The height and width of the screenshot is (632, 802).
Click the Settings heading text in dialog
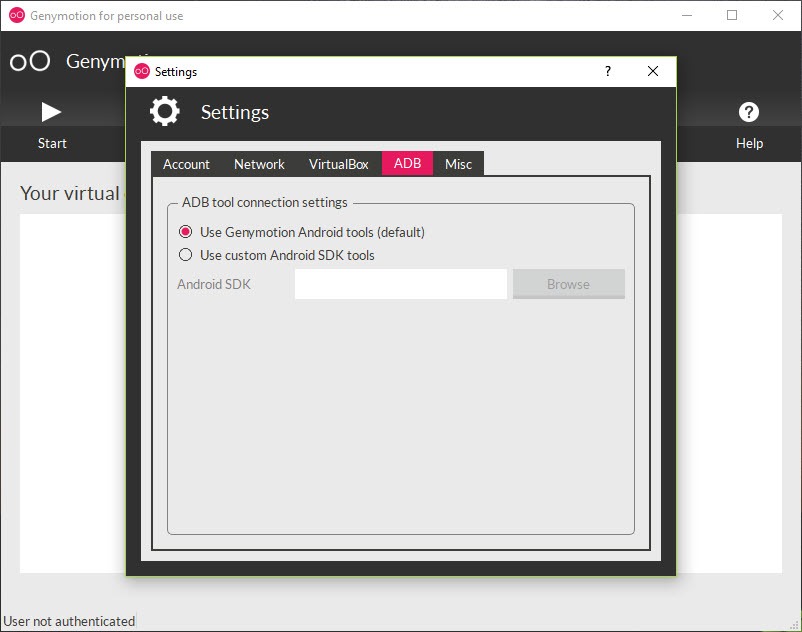point(235,112)
